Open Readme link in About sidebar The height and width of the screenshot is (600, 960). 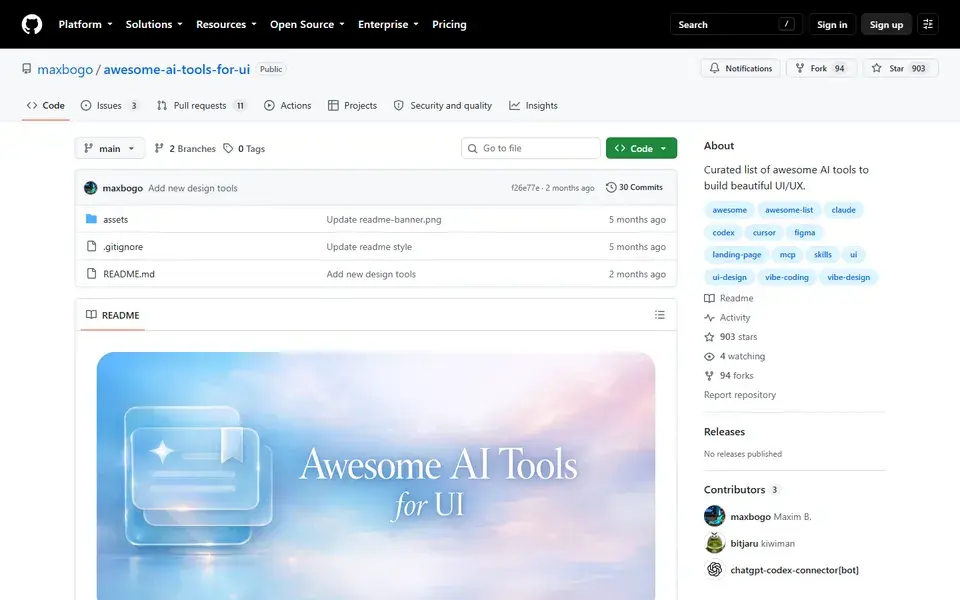729,298
